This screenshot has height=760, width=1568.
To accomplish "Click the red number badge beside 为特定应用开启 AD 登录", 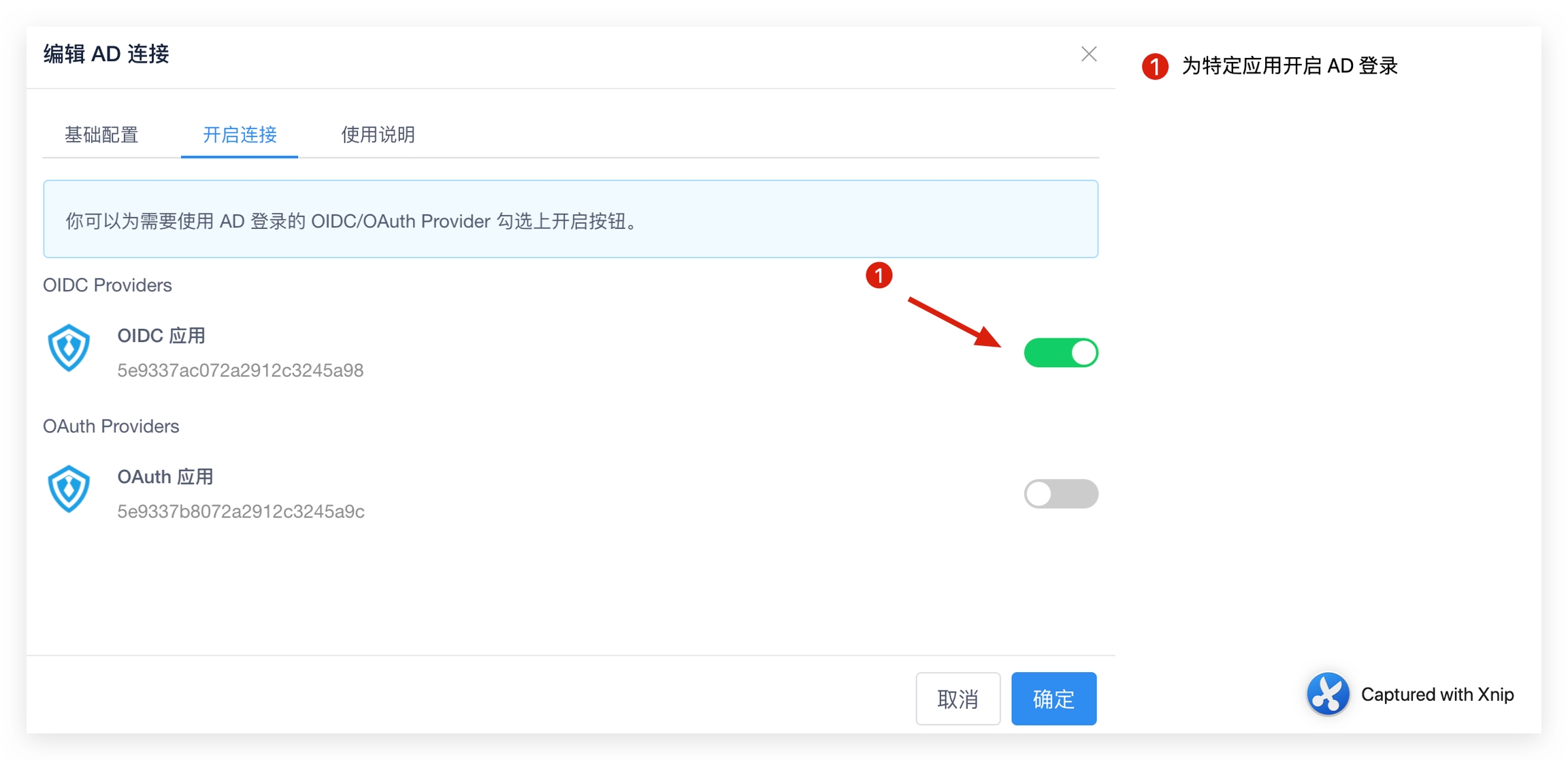I will point(1155,67).
